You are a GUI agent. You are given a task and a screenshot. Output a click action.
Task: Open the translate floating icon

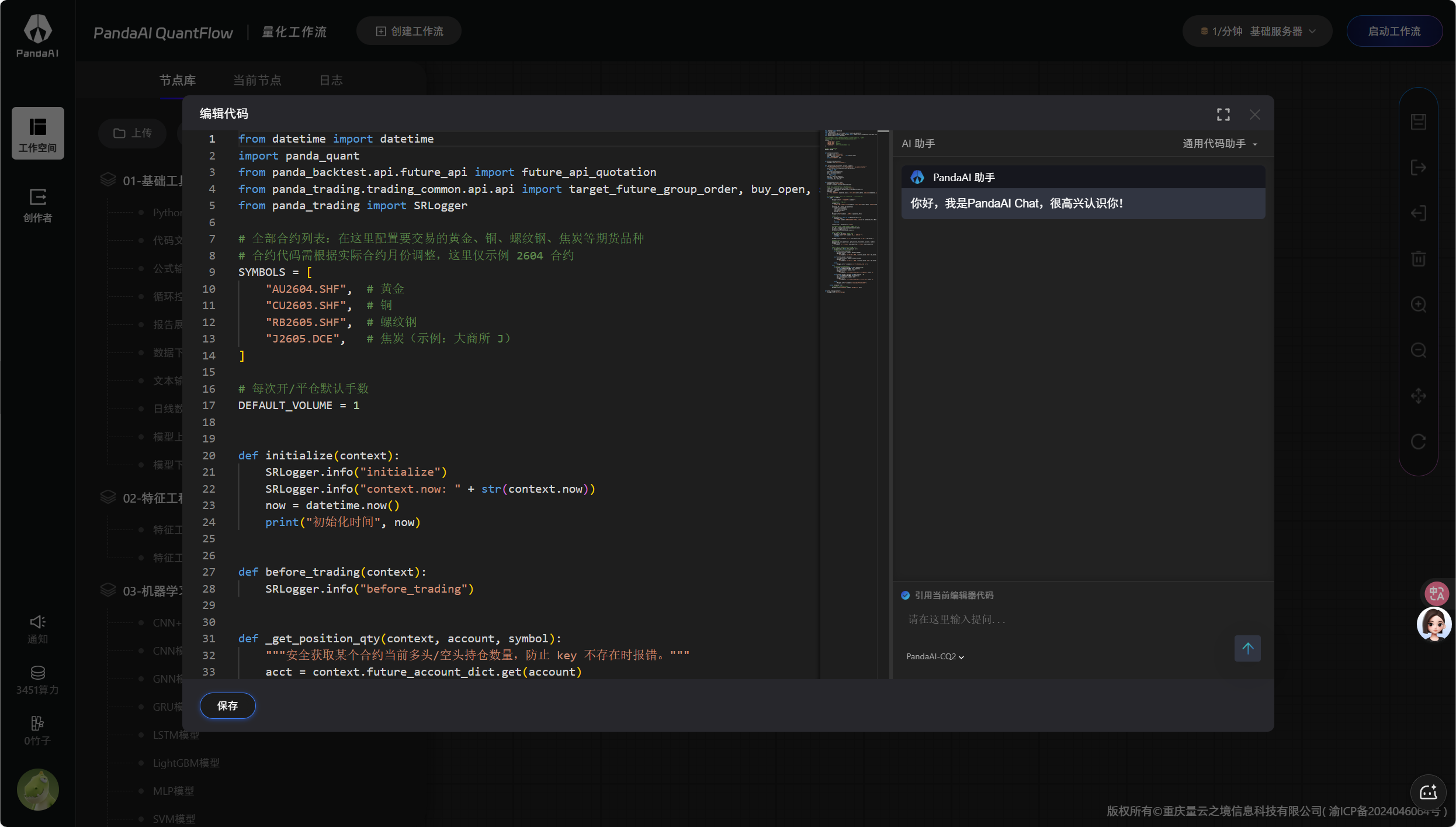click(x=1436, y=594)
